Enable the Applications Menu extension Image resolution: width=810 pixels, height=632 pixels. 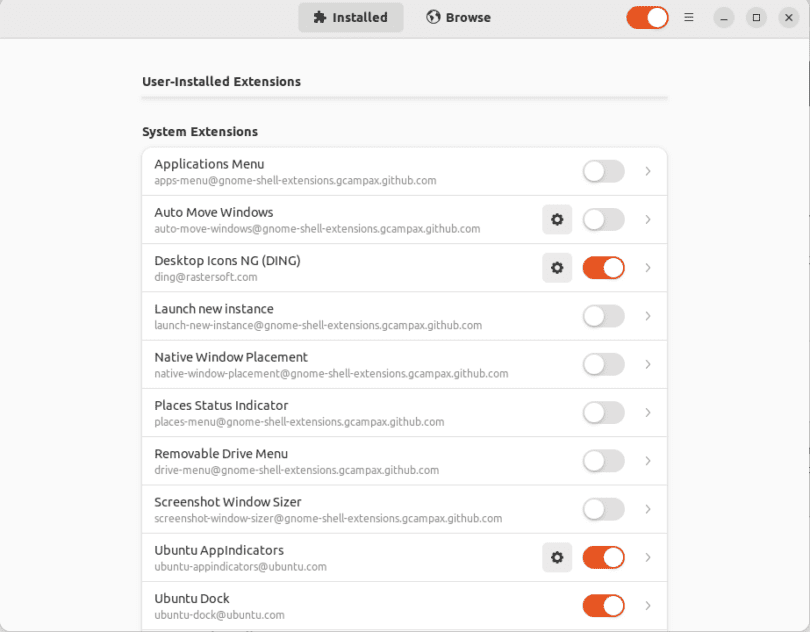(603, 171)
